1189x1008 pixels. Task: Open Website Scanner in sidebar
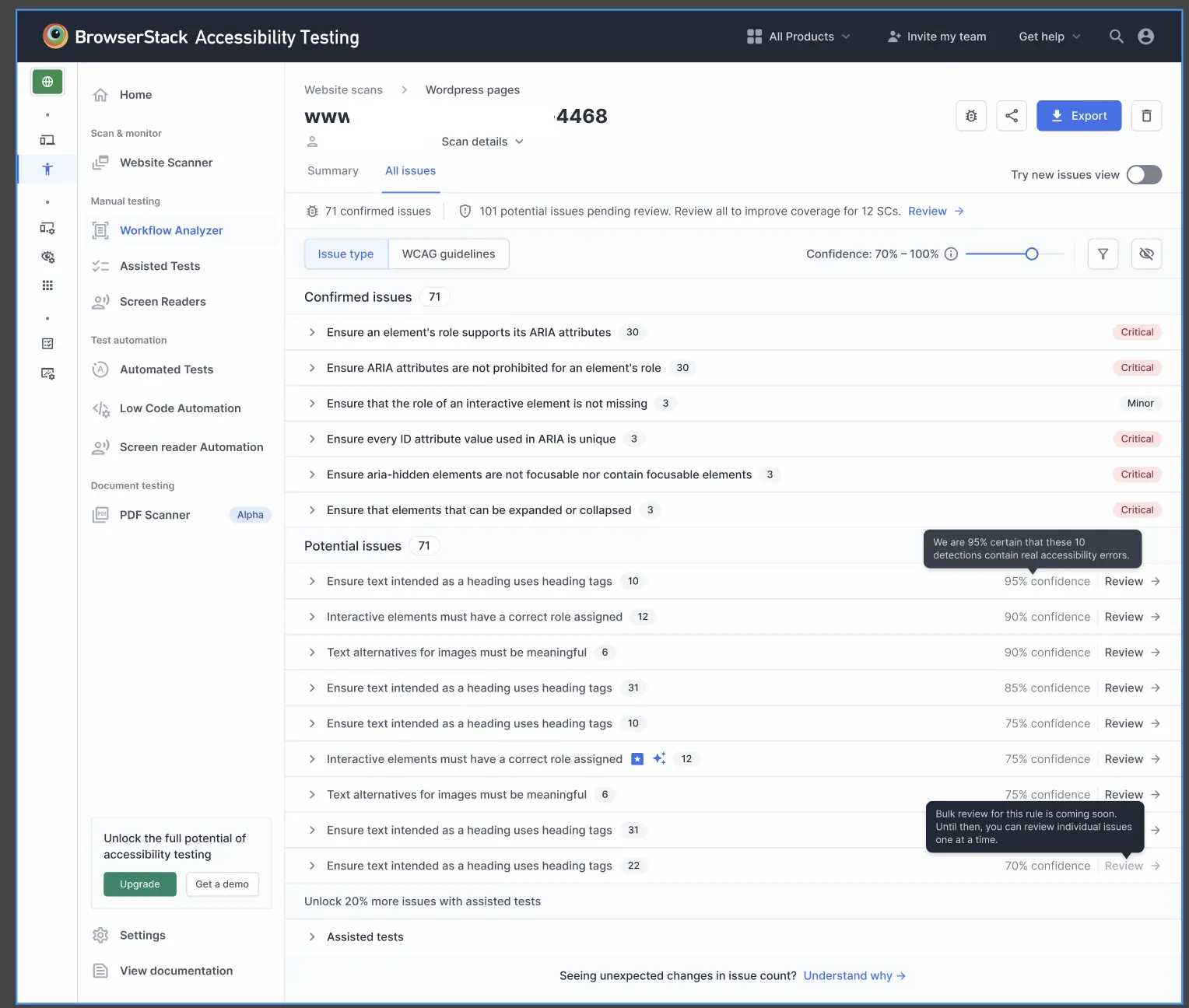[x=166, y=163]
